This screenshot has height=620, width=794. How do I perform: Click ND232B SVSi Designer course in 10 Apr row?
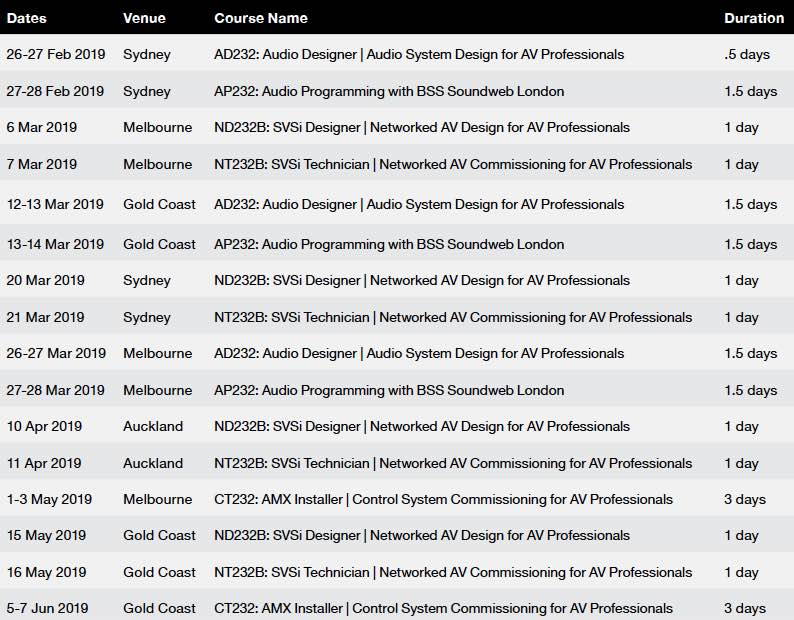[422, 427]
